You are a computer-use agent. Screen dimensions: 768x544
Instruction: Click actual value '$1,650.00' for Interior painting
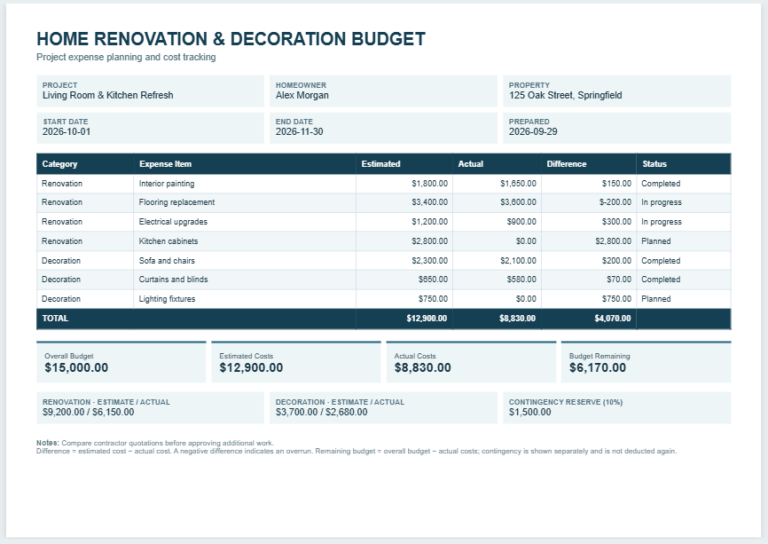tap(518, 184)
